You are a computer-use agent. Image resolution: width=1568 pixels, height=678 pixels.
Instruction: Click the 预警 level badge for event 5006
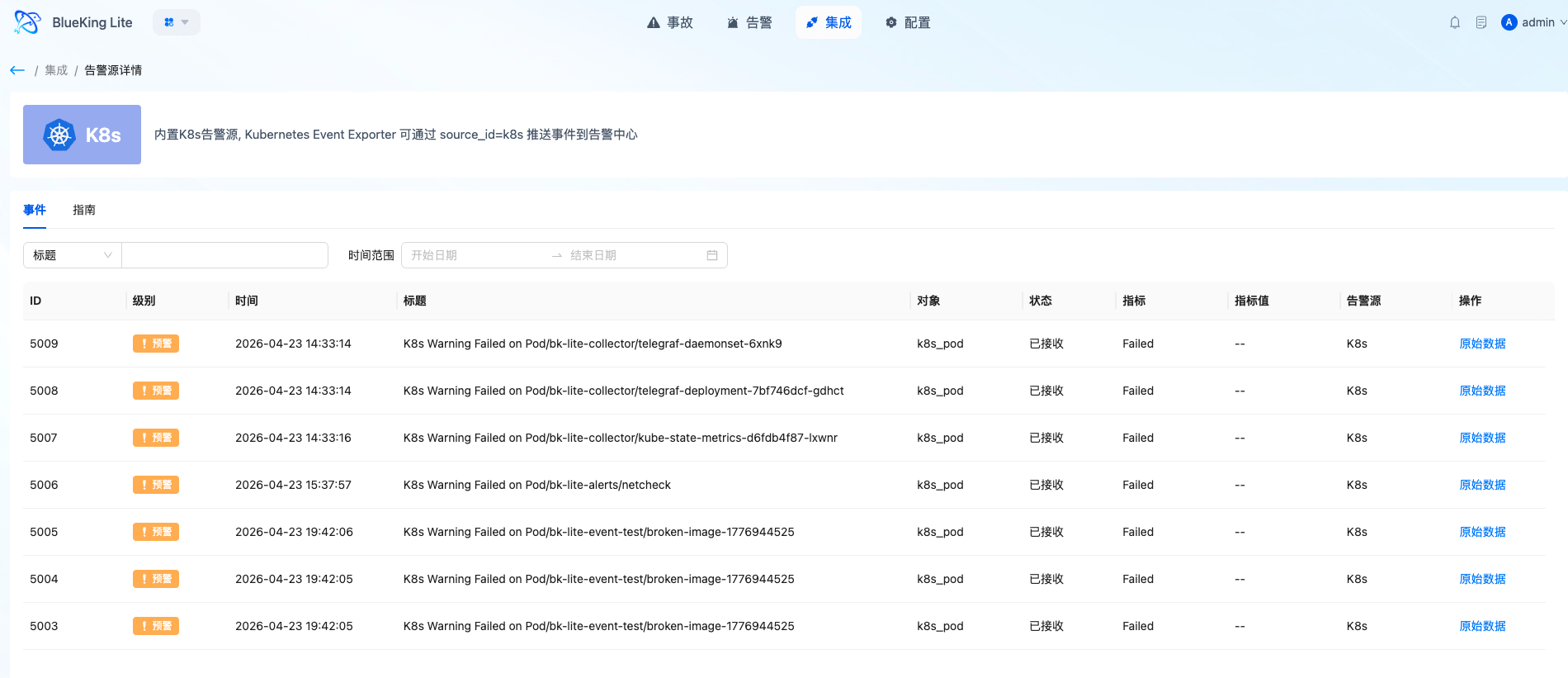pos(156,485)
